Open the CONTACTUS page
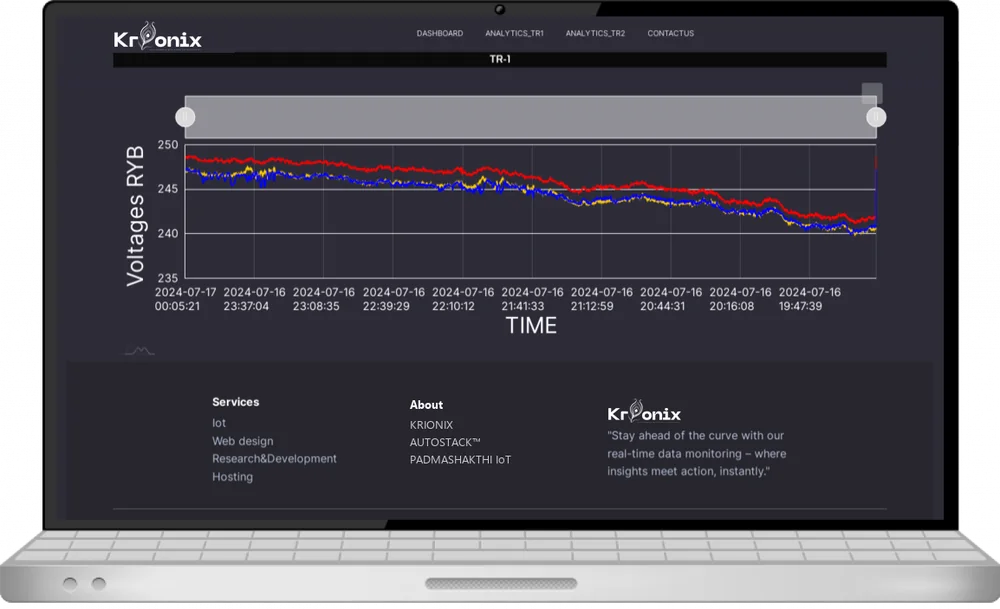The width and height of the screenshot is (1000, 609). click(670, 33)
